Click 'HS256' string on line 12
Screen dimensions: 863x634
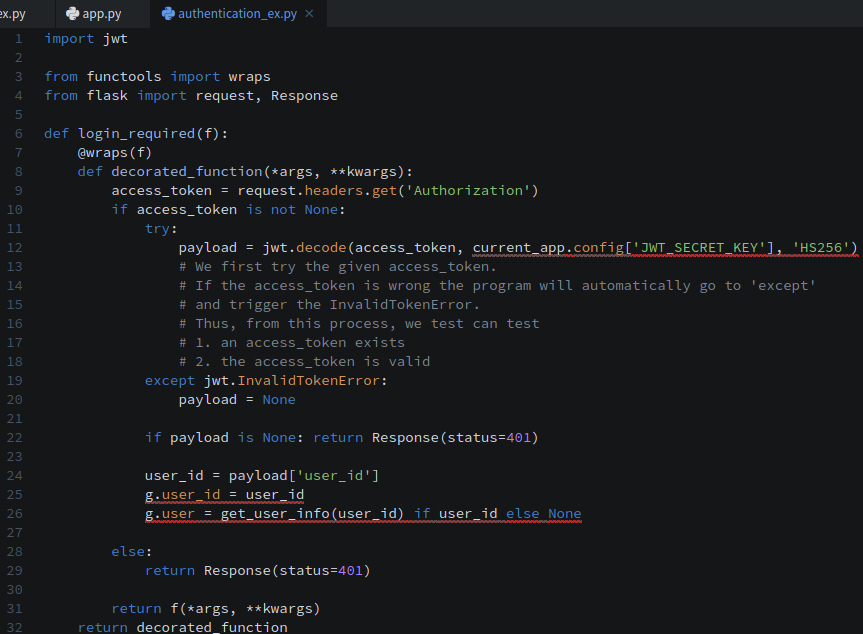[821, 248]
